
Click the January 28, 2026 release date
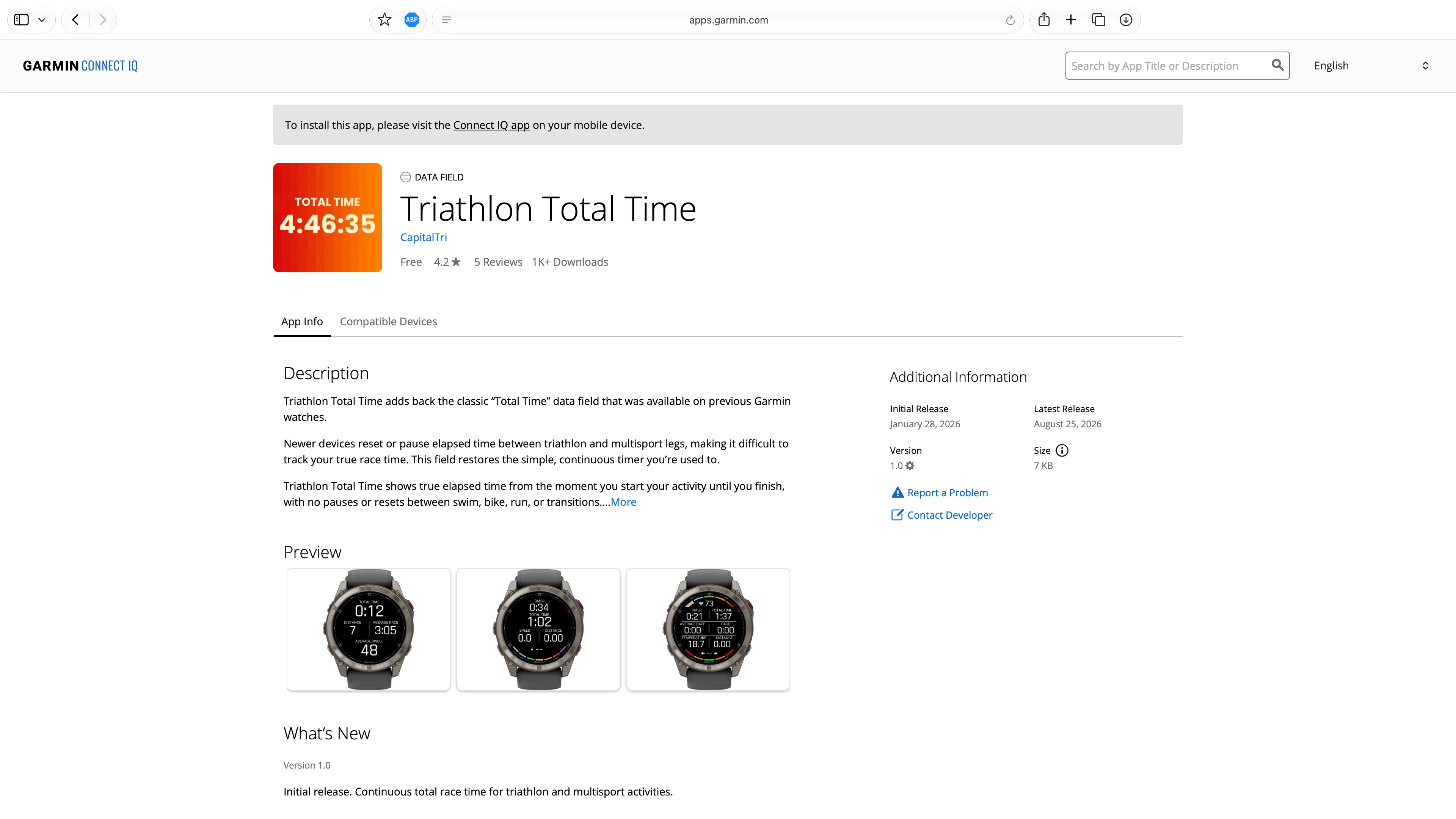click(x=925, y=424)
